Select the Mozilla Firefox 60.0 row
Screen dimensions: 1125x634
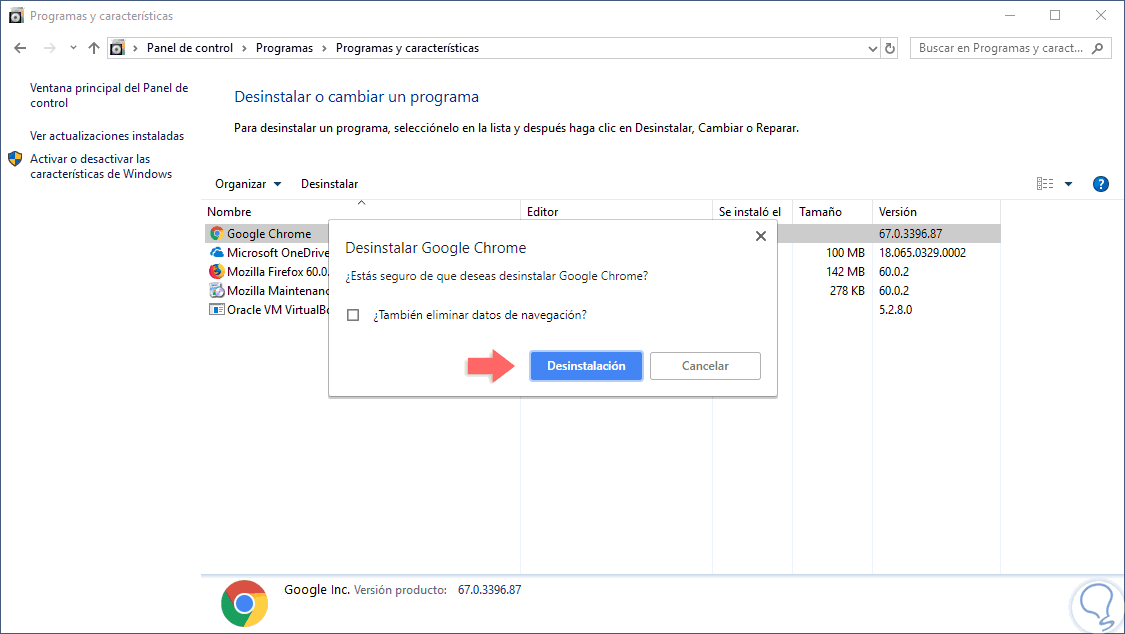coord(602,272)
